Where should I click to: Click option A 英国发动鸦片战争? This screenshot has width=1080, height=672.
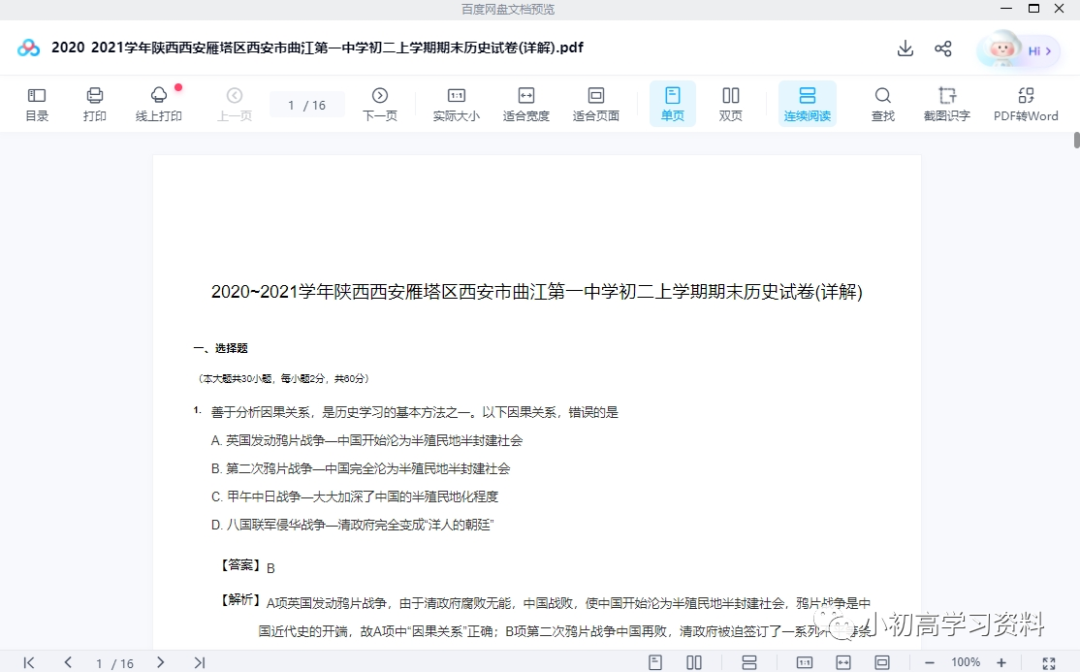tap(366, 441)
